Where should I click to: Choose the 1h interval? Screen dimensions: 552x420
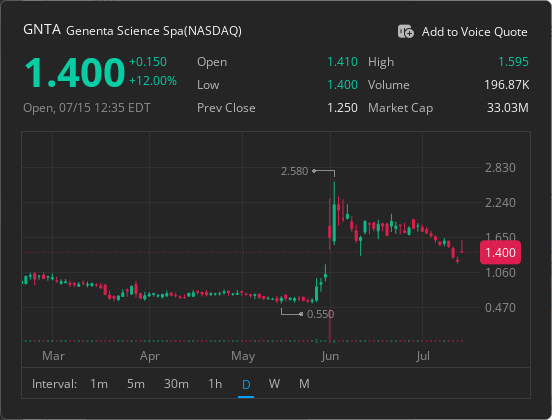(215, 384)
